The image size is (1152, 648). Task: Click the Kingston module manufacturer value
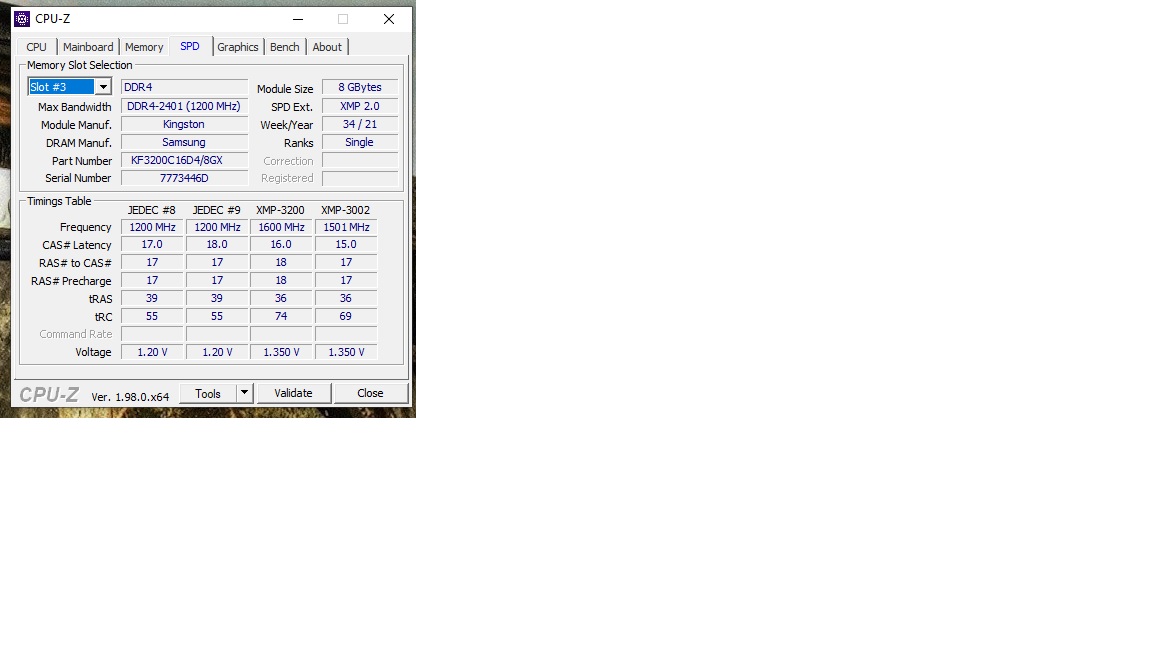click(184, 124)
